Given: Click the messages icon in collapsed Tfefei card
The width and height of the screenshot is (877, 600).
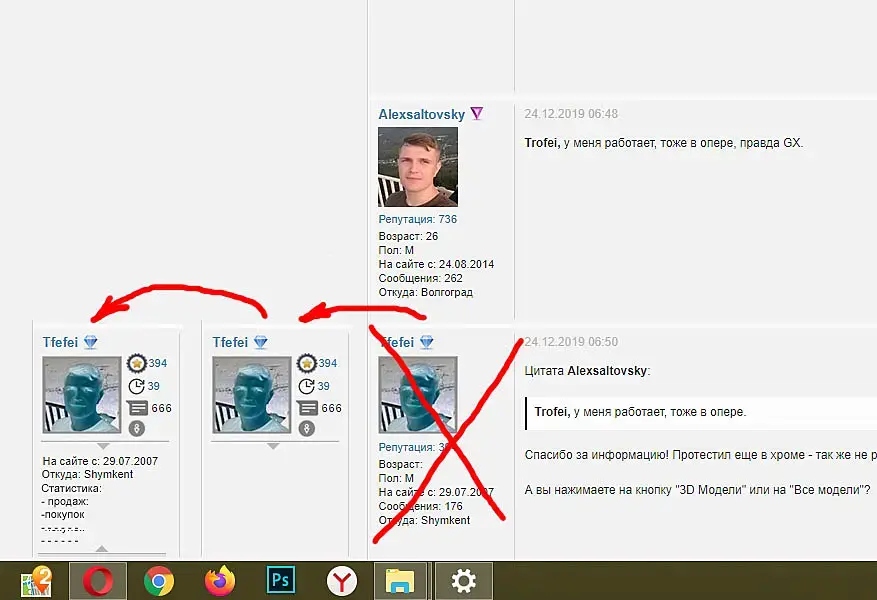Looking at the screenshot, I should pyautogui.click(x=307, y=408).
